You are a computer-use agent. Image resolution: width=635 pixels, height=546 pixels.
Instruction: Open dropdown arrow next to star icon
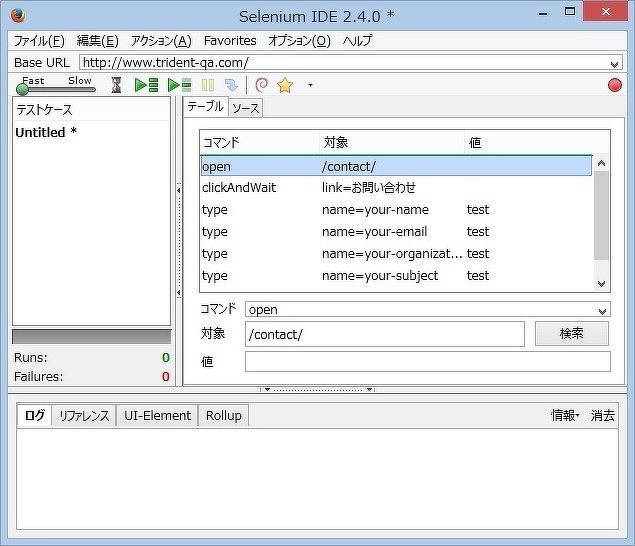point(310,85)
